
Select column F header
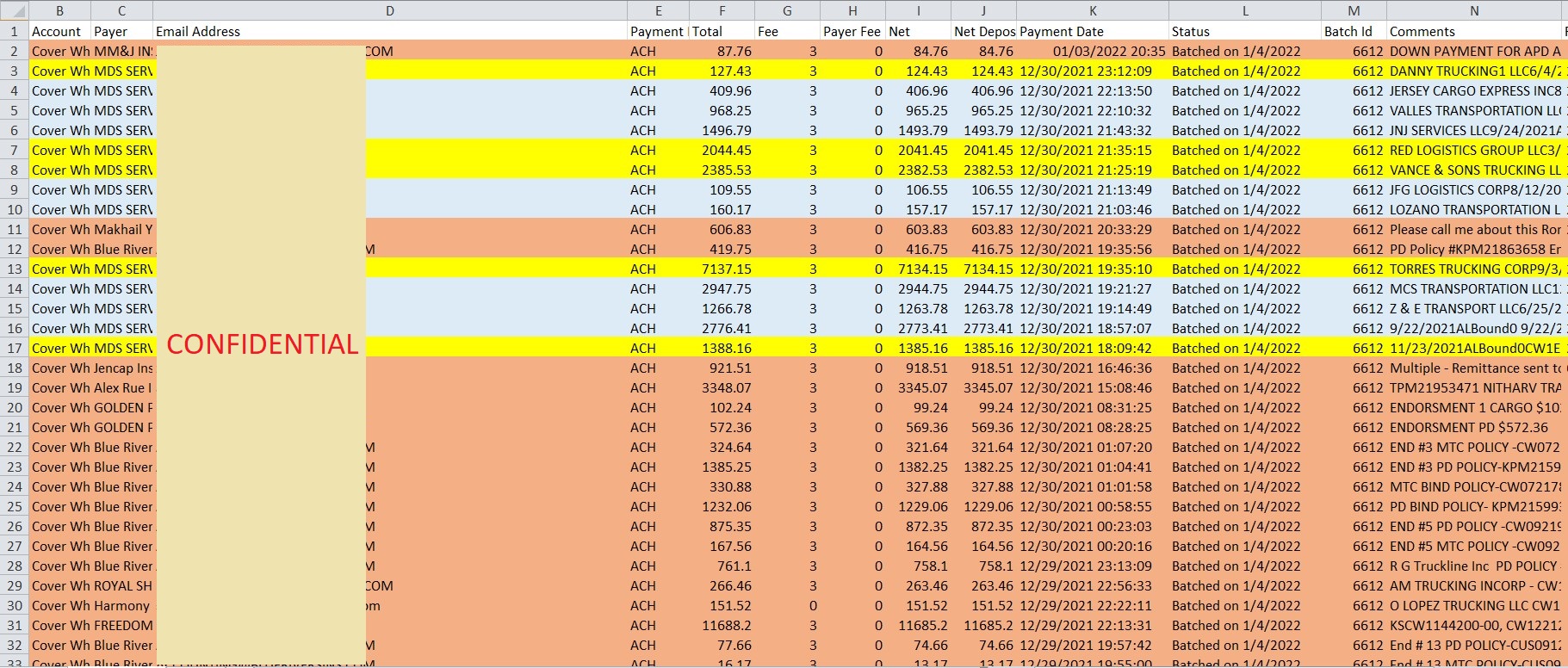(722, 10)
